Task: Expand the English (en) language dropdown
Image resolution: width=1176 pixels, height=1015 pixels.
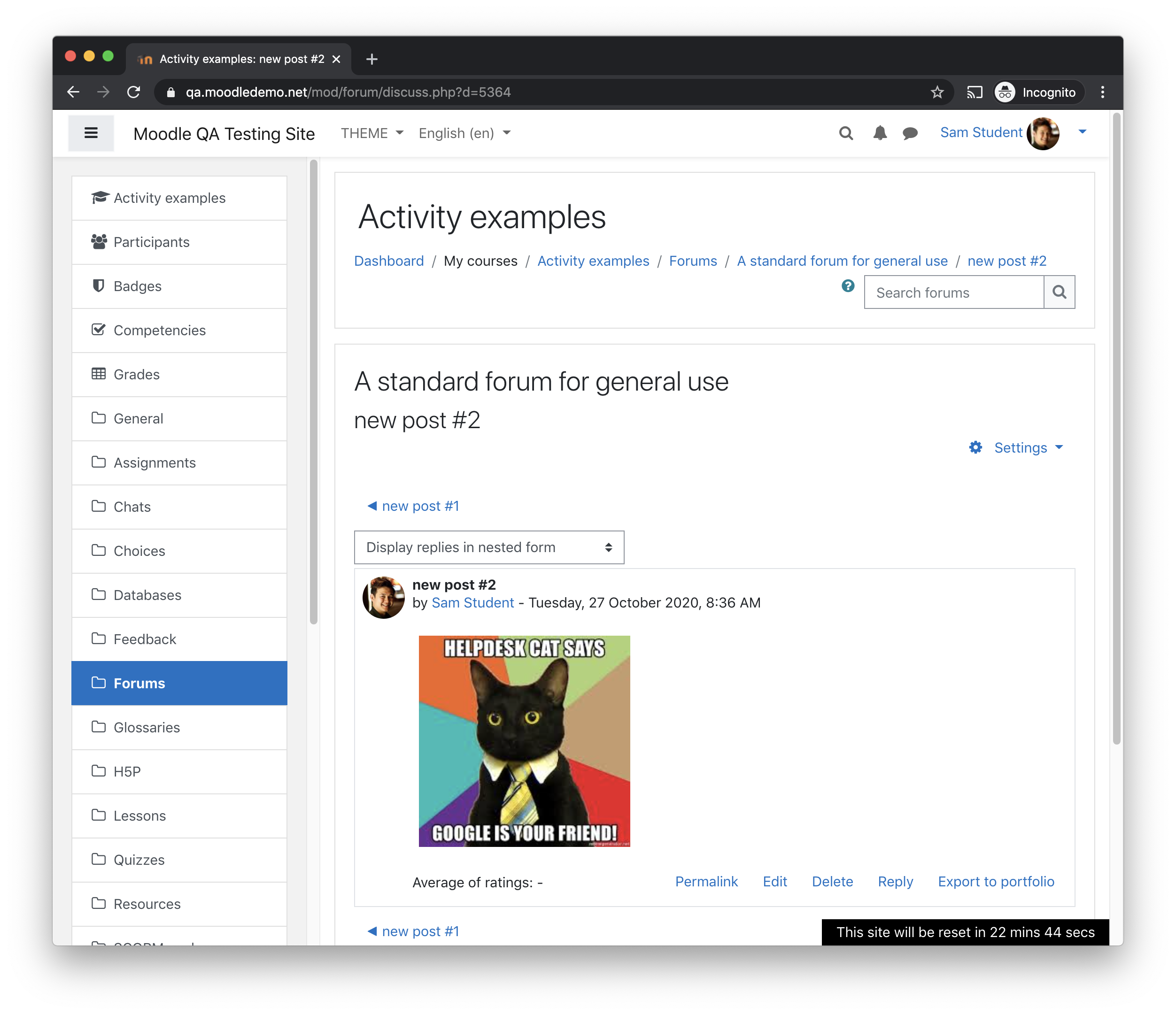Action: pos(464,133)
